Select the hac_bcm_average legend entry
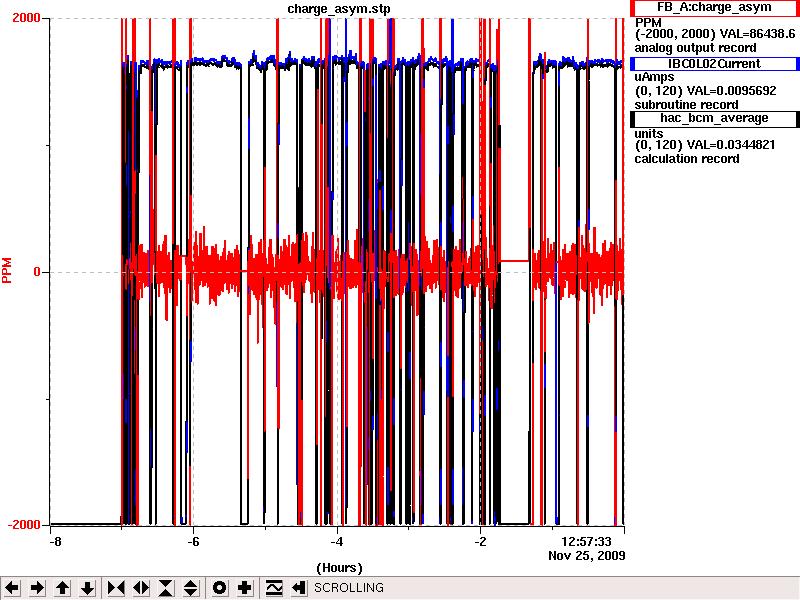Image resolution: width=800 pixels, height=600 pixels. pyautogui.click(x=714, y=118)
